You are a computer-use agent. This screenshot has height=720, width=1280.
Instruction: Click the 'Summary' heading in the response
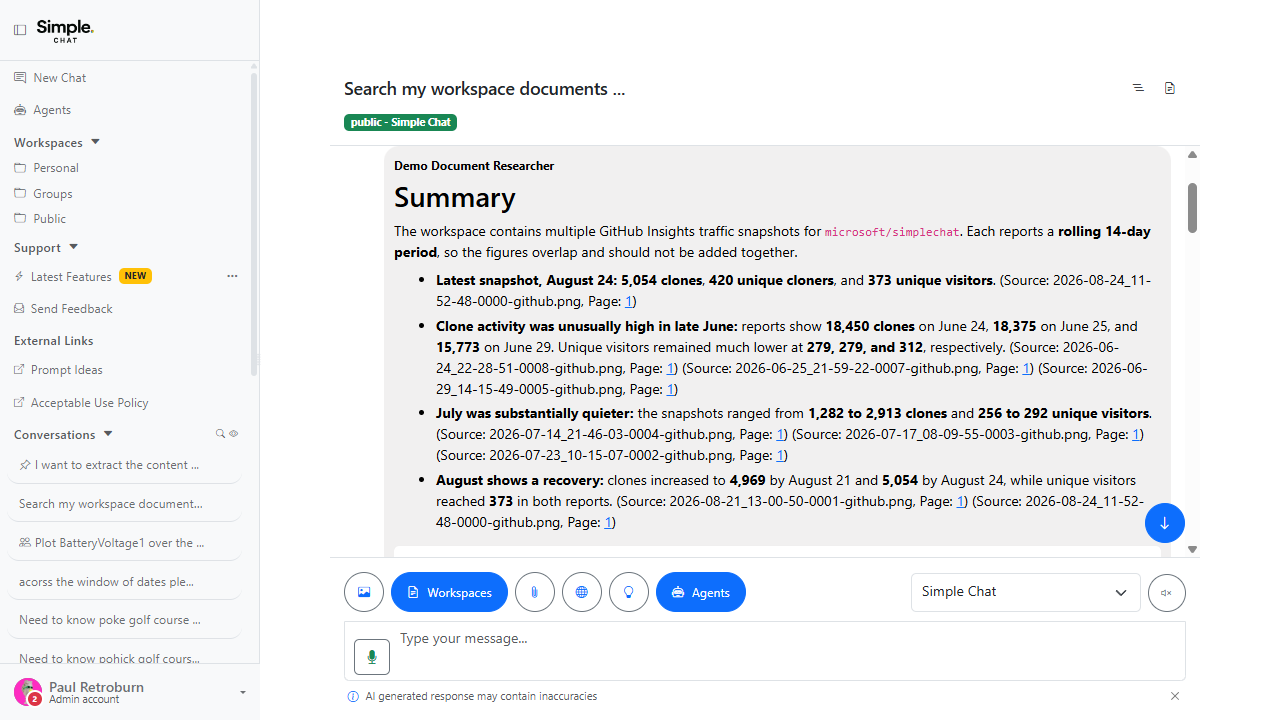(455, 197)
